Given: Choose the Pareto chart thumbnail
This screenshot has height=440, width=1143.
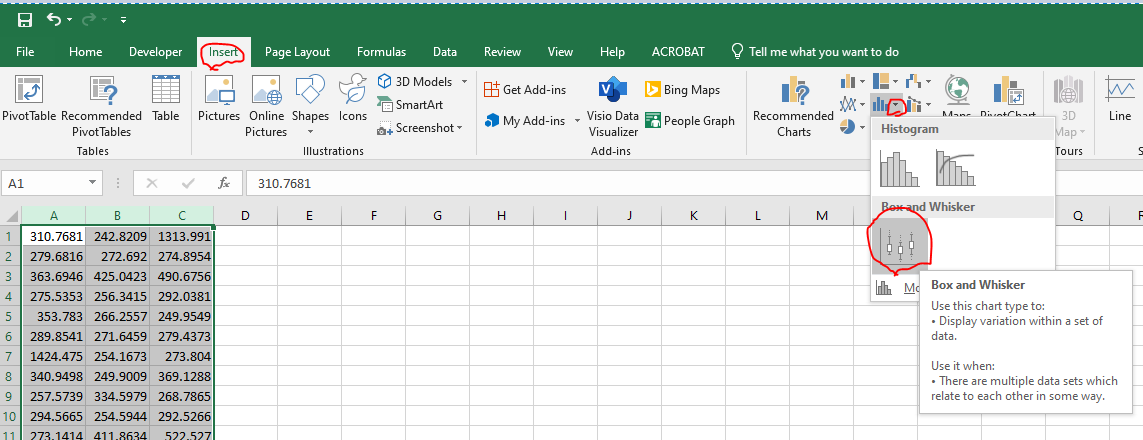Looking at the screenshot, I should click(956, 168).
